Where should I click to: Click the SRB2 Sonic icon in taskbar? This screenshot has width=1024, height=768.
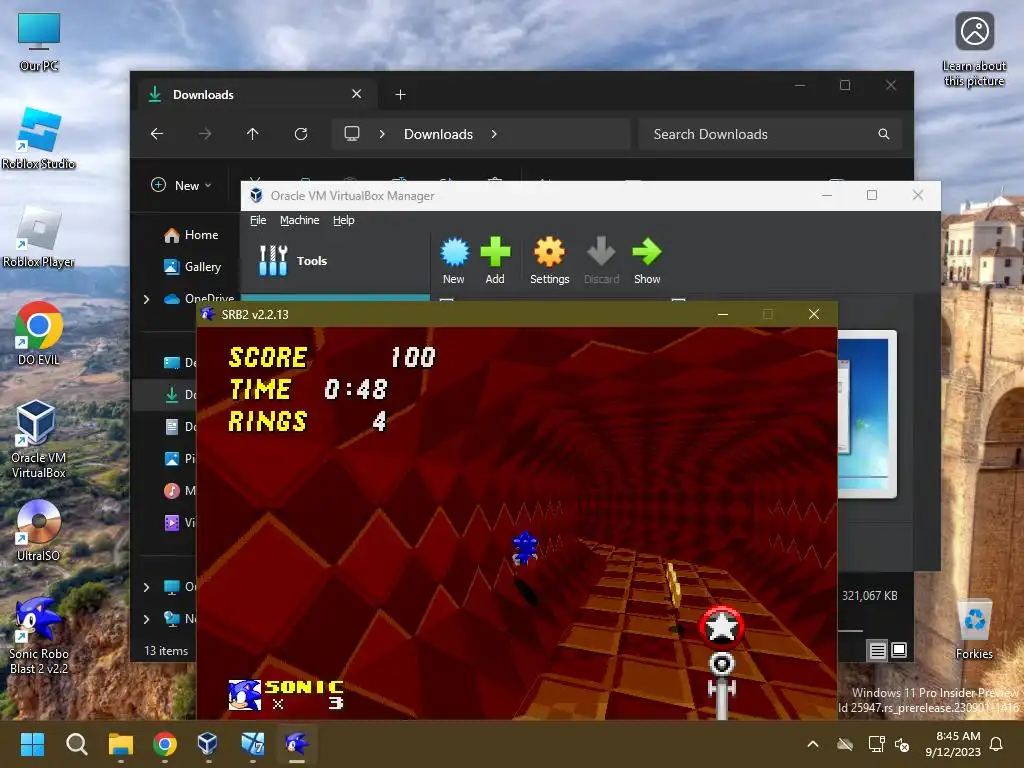pyautogui.click(x=296, y=744)
